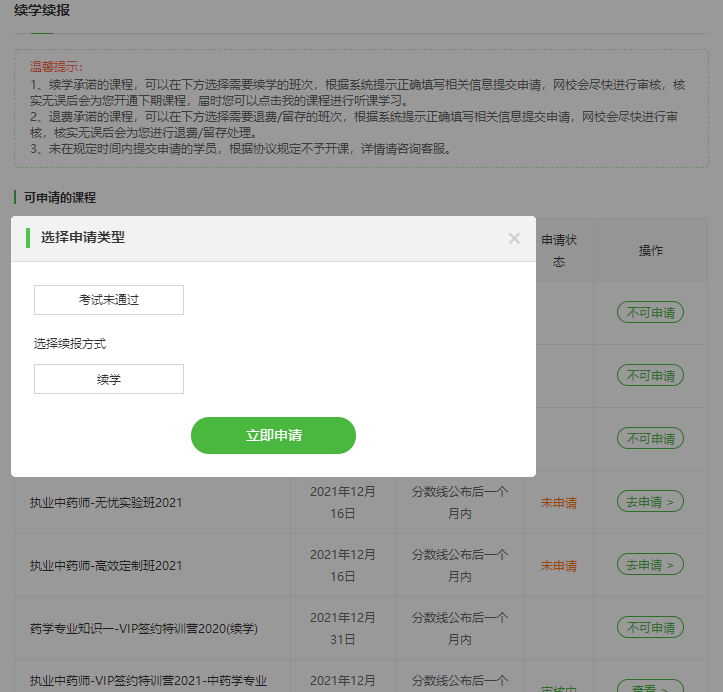Click the 续学续报 page heading
Image resolution: width=723 pixels, height=692 pixels.
pos(42,11)
